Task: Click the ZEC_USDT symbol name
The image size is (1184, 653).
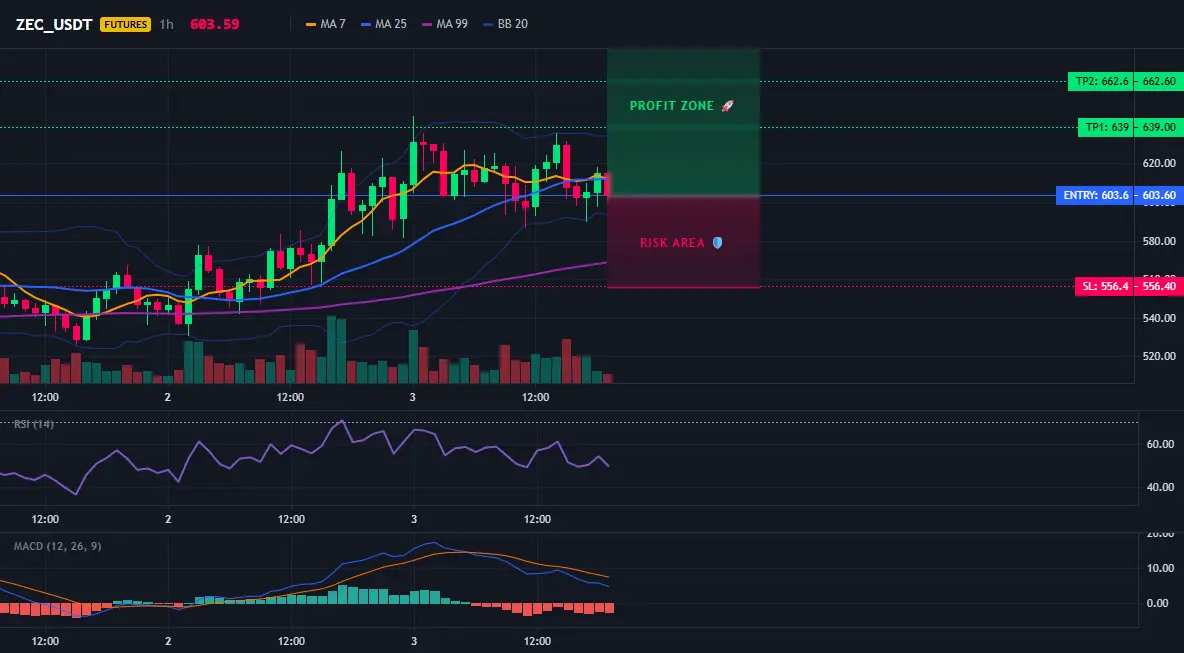Action: point(54,24)
